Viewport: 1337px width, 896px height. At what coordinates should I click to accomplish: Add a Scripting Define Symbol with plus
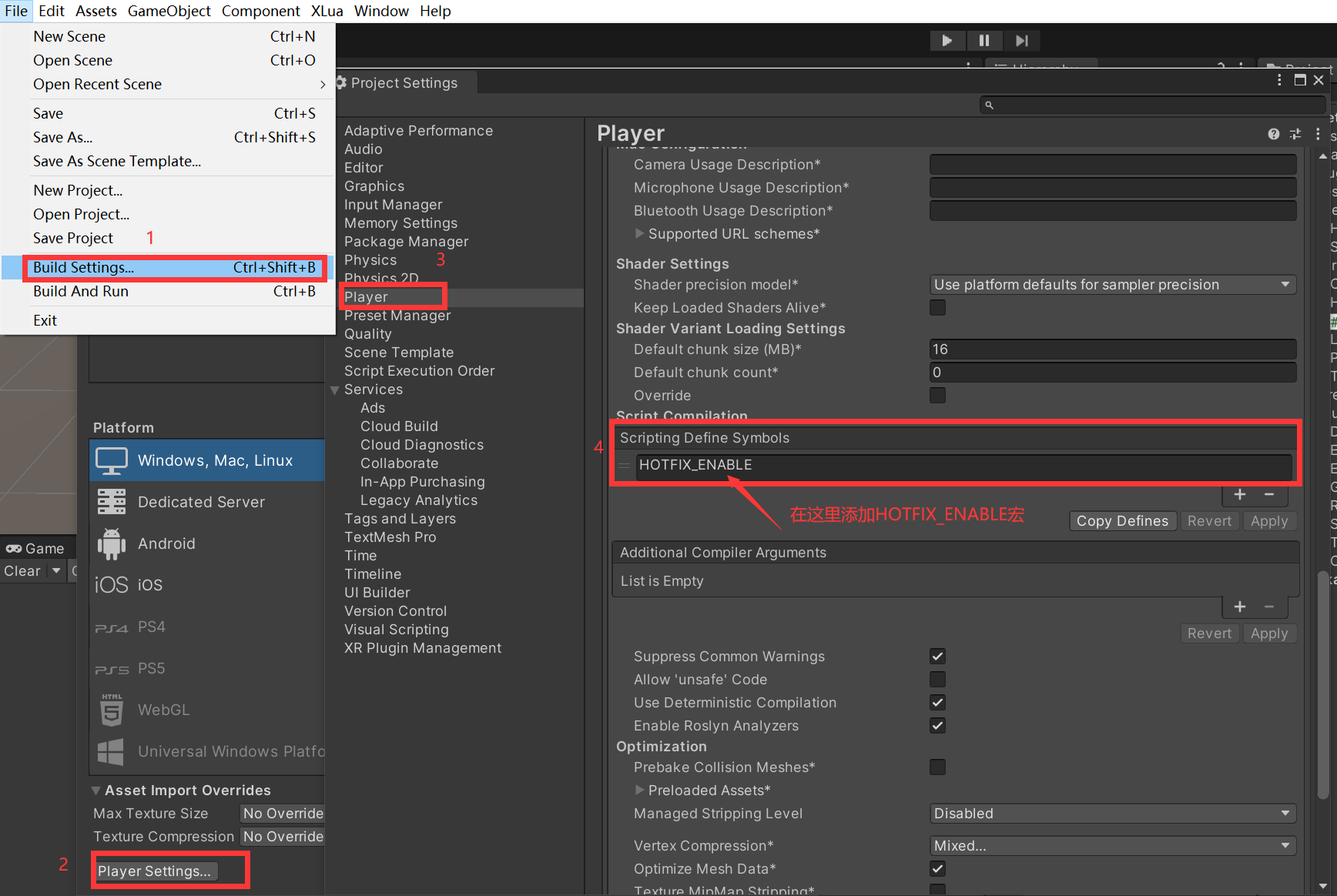pos(1240,494)
